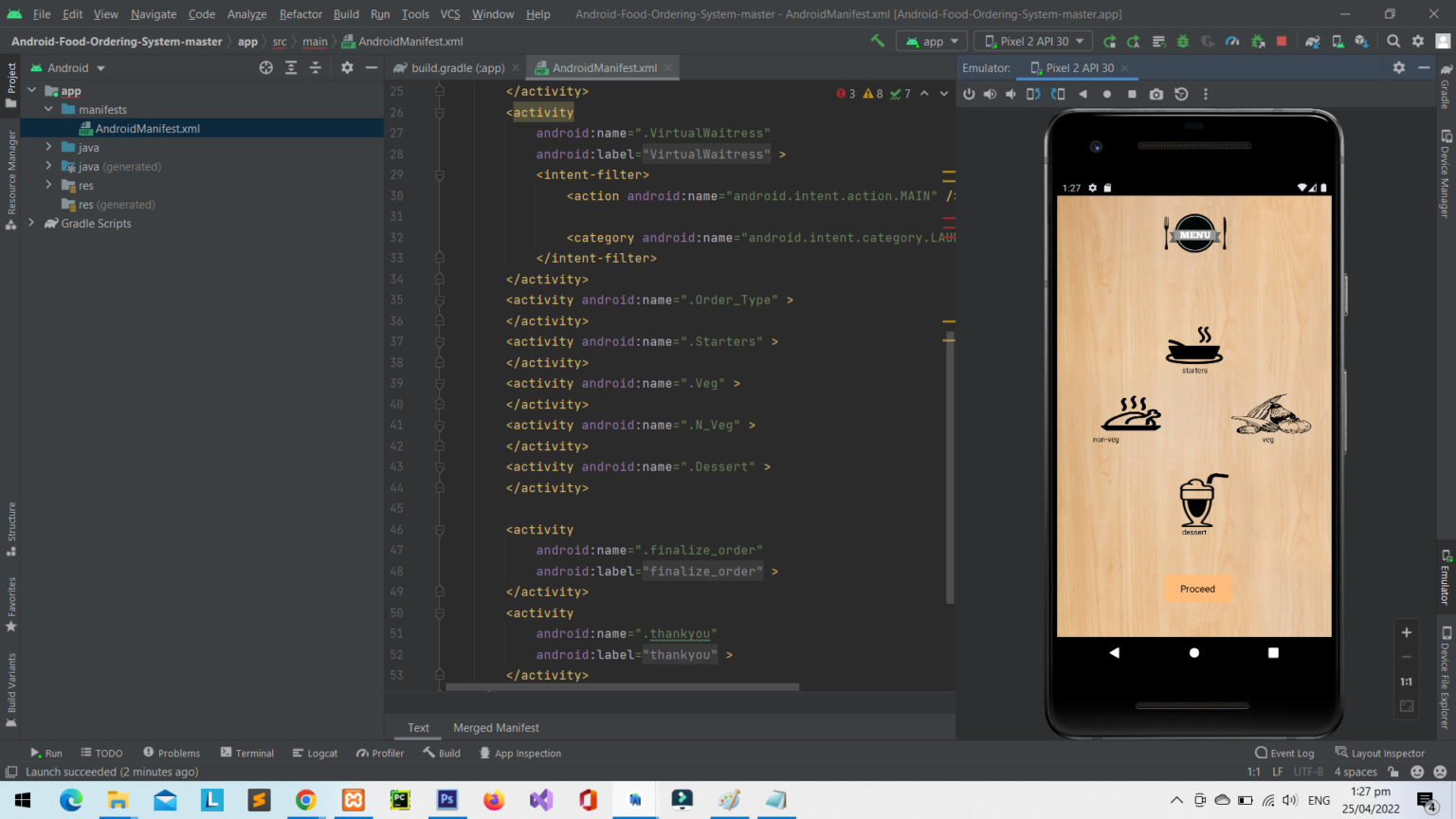Expand the Gradle Scripts node
This screenshot has width=1456, height=819.
click(x=31, y=223)
